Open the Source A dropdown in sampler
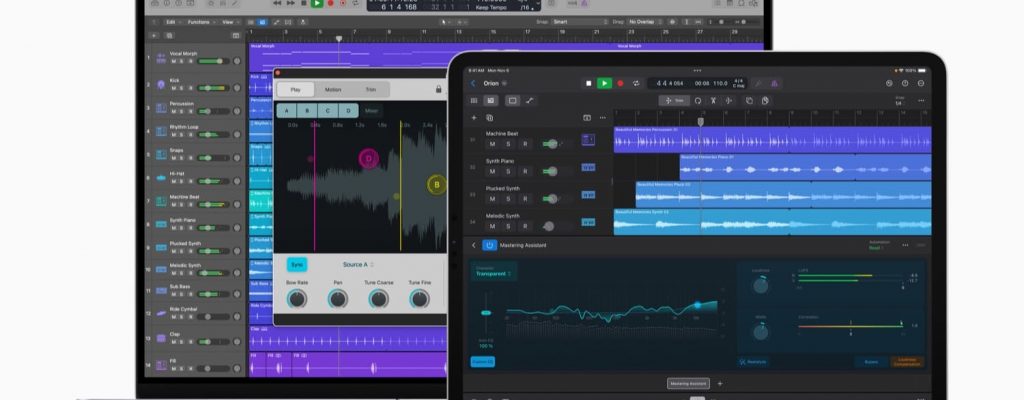 (356, 265)
